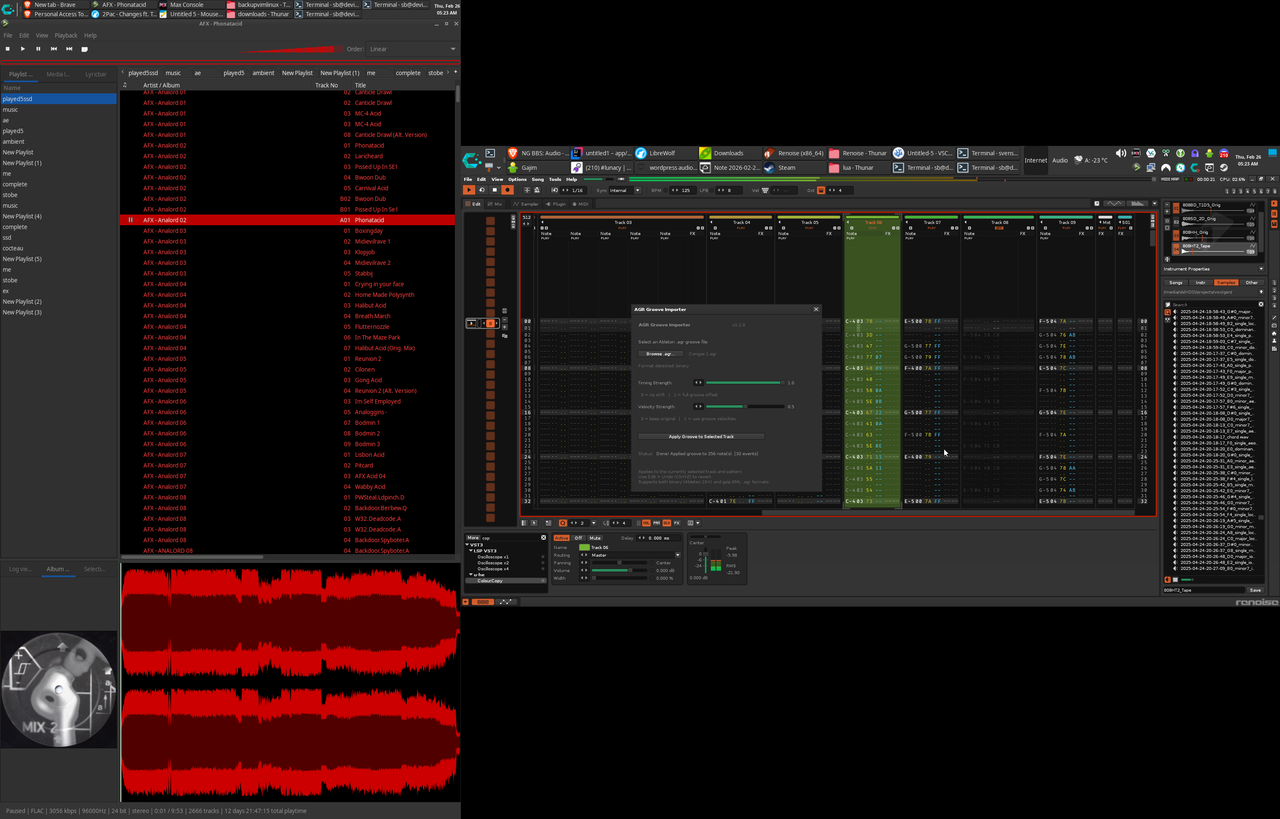Open the edit step dropdown below pattern
The width and height of the screenshot is (1280, 819).
pyautogui.click(x=593, y=523)
